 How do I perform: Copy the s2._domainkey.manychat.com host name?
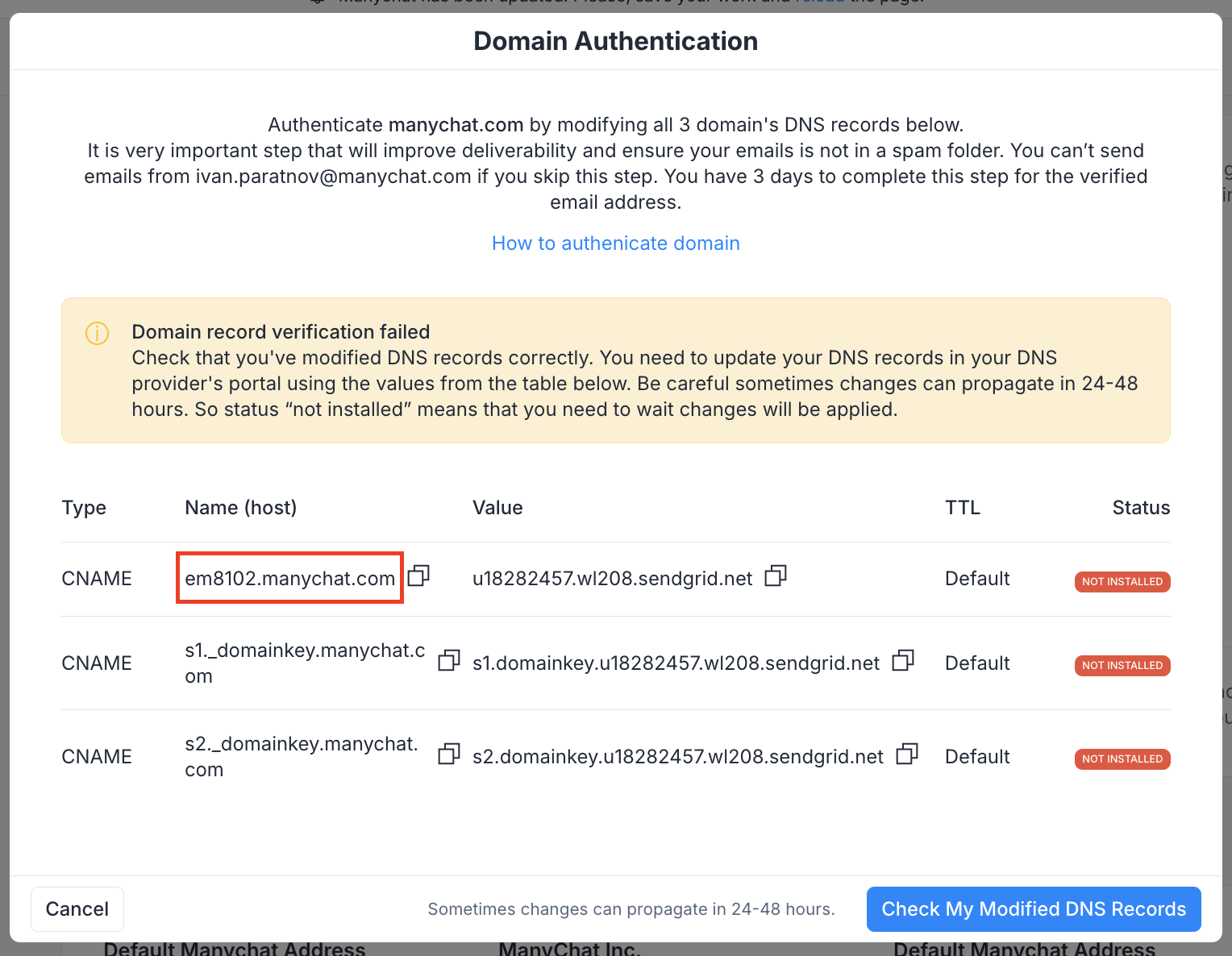tap(449, 754)
